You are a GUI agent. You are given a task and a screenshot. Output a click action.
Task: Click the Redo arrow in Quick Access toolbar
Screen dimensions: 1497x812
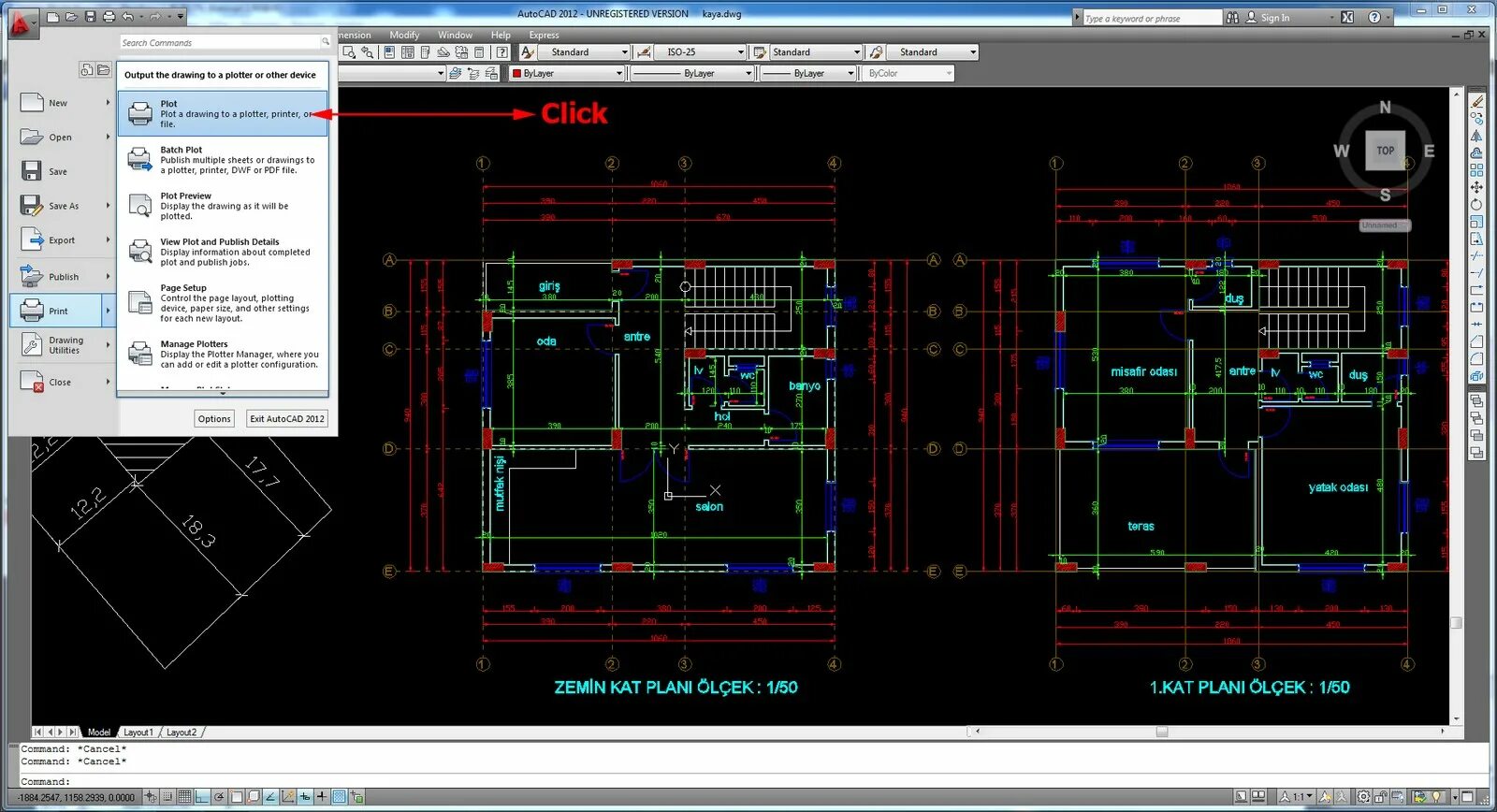155,17
